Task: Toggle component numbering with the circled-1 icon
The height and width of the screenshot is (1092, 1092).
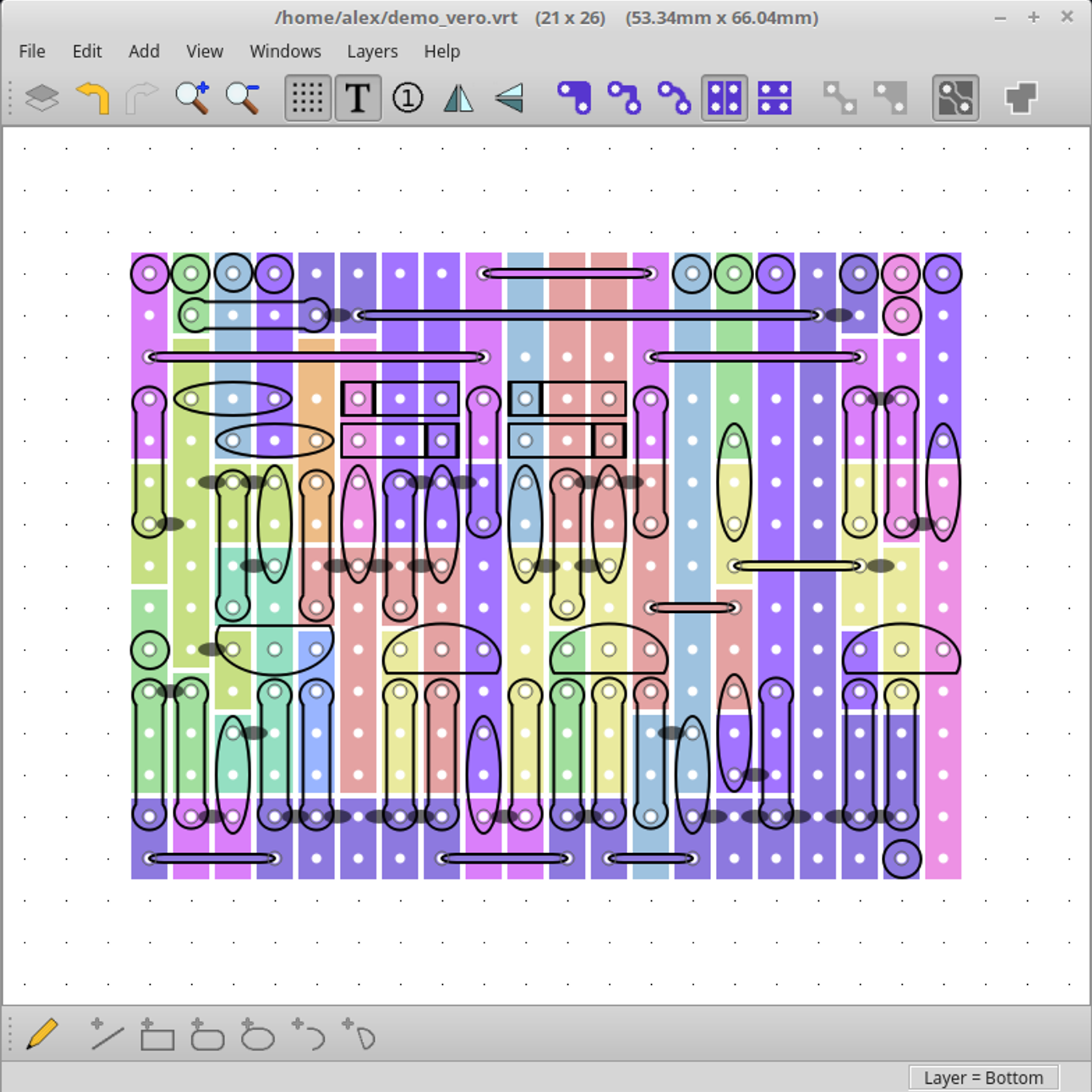Action: point(407,98)
